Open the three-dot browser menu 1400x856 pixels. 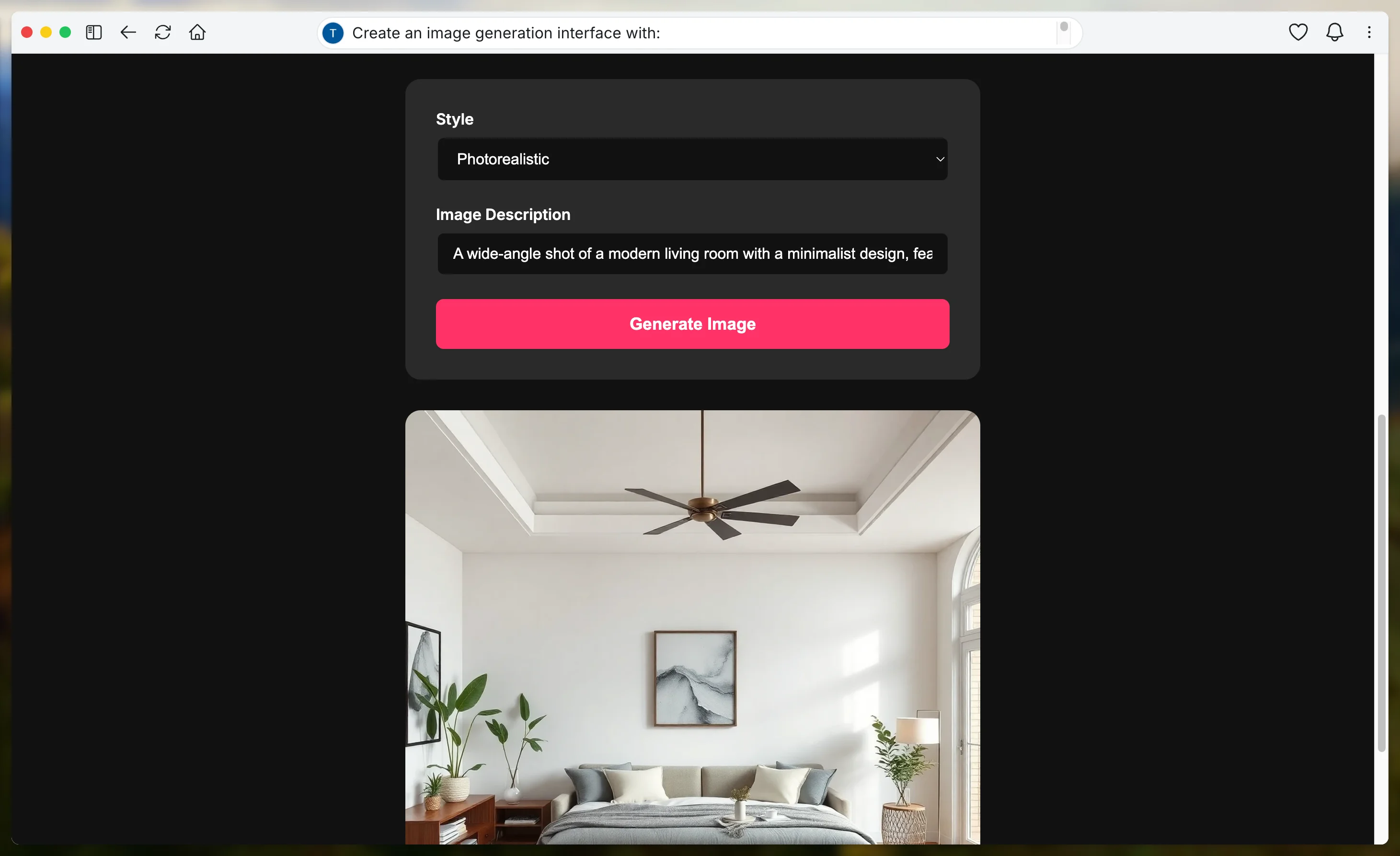tap(1369, 33)
